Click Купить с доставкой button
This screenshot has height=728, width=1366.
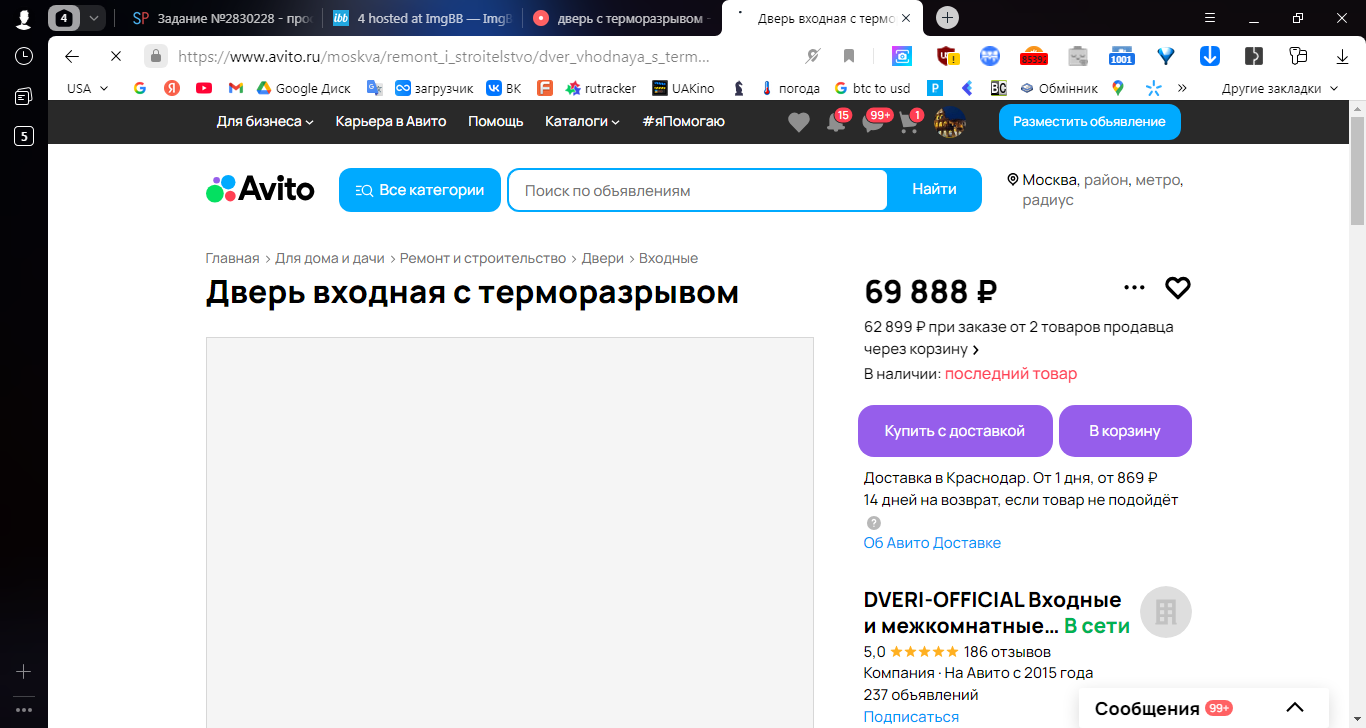[955, 431]
